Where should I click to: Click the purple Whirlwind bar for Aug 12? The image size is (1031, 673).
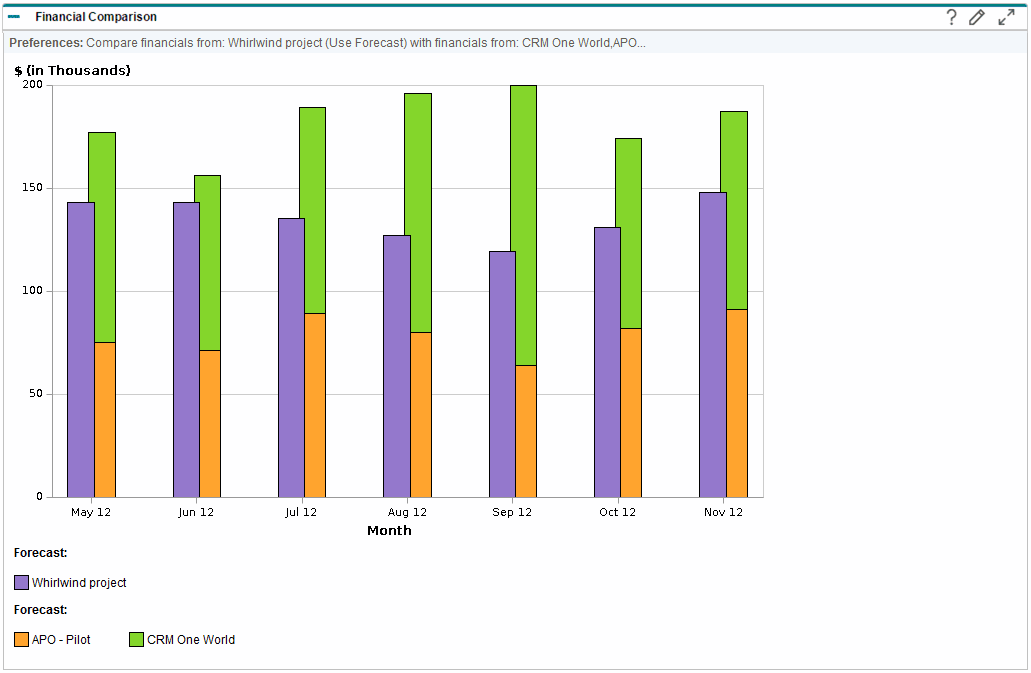[x=396, y=366]
